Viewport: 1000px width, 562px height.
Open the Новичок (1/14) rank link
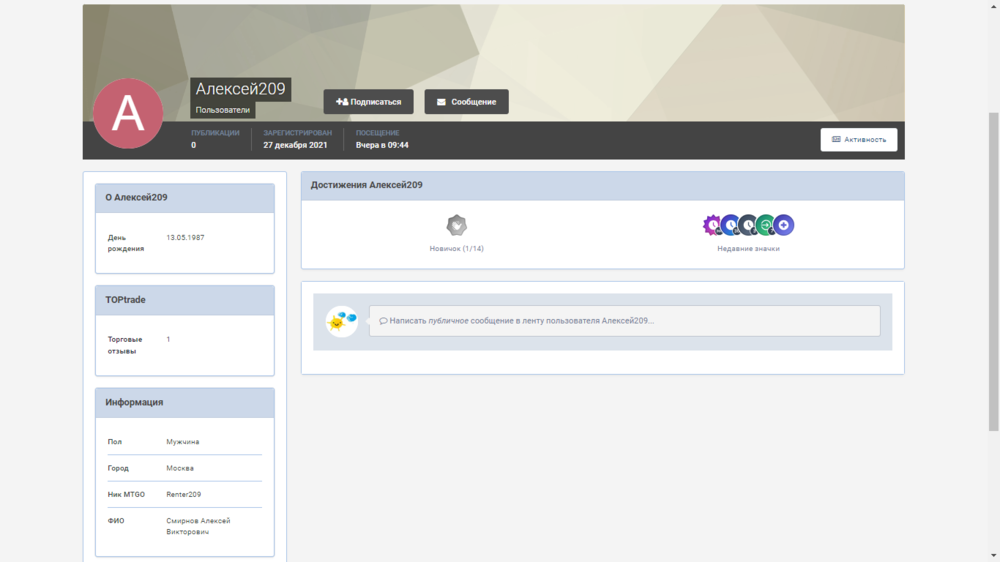pos(456,248)
